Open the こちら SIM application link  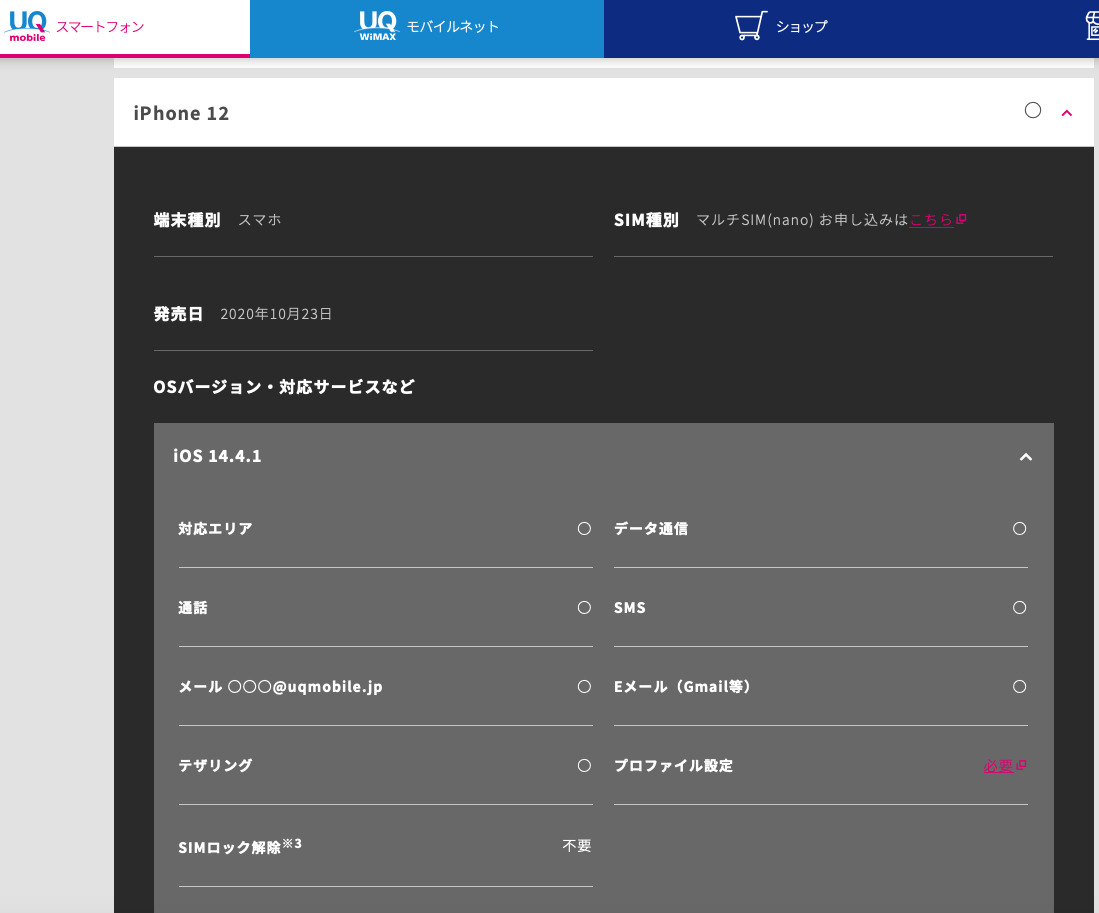click(931, 219)
